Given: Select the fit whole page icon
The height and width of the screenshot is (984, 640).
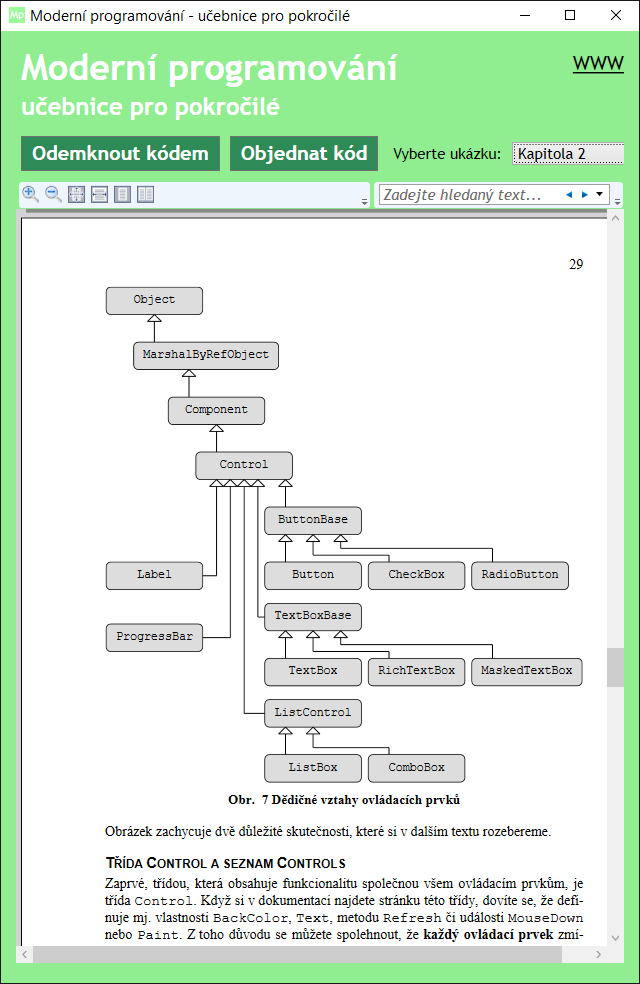Looking at the screenshot, I should [76, 194].
